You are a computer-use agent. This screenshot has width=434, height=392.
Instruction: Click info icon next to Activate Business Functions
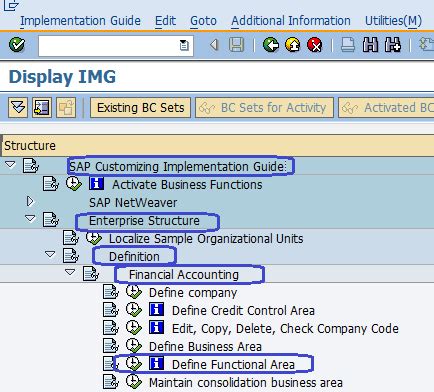(x=96, y=184)
